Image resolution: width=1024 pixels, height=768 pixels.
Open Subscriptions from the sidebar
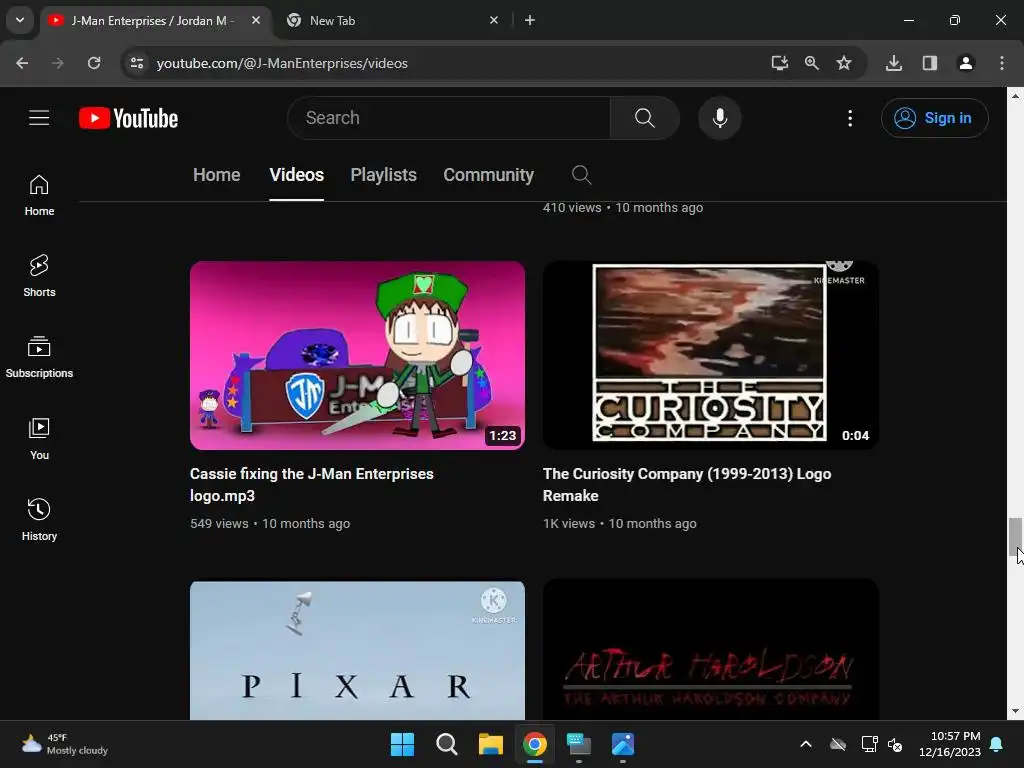39,357
